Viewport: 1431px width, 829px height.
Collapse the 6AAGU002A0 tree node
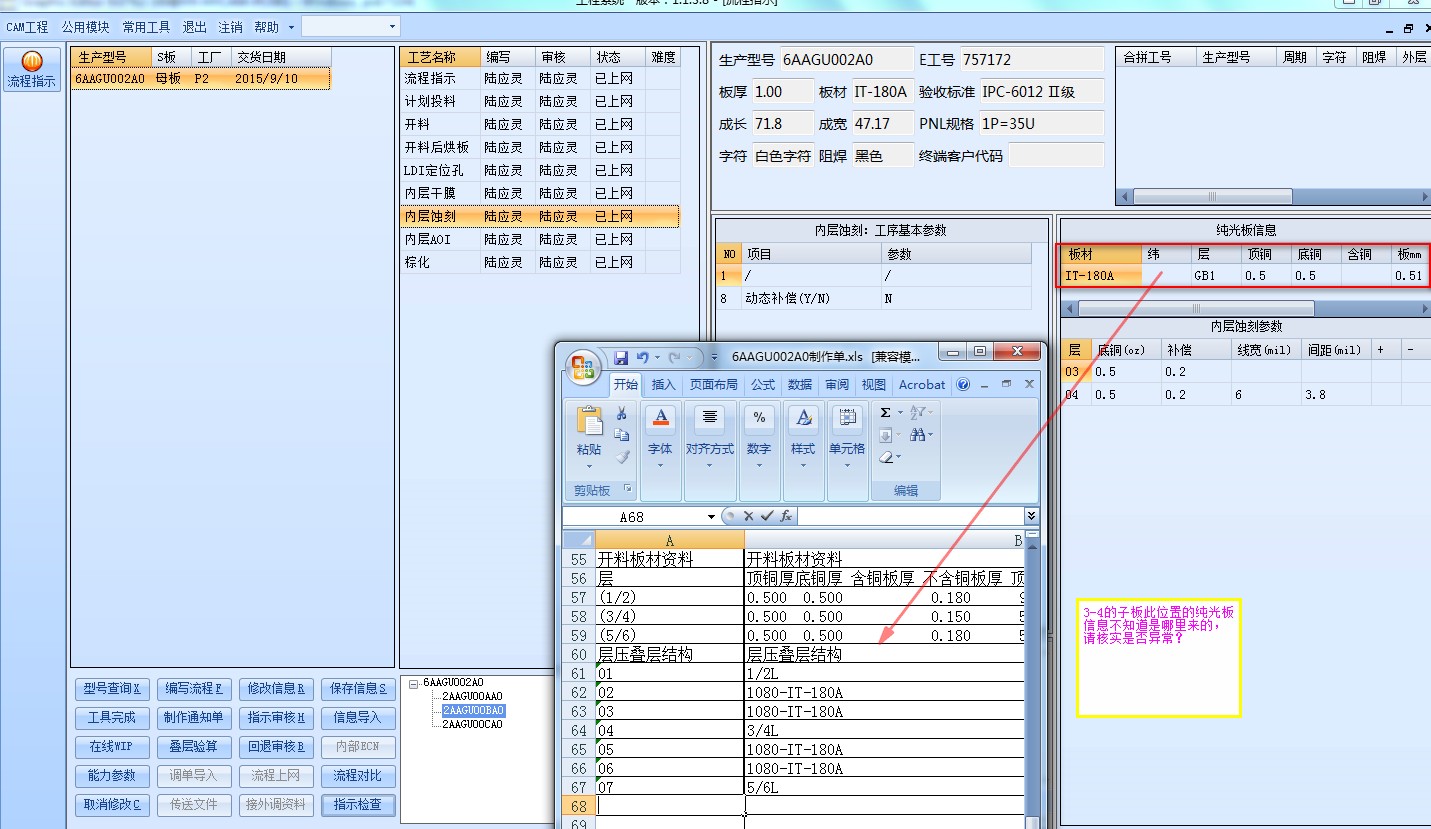[x=415, y=683]
